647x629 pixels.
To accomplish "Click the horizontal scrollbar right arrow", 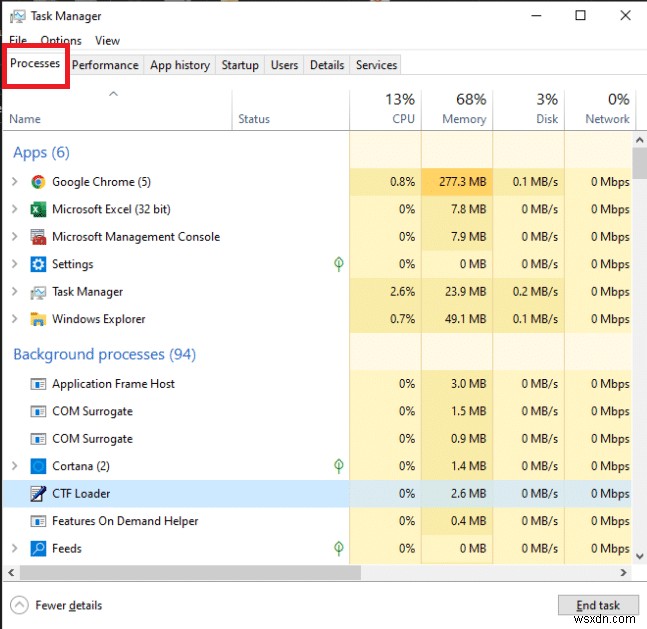I will point(623,573).
